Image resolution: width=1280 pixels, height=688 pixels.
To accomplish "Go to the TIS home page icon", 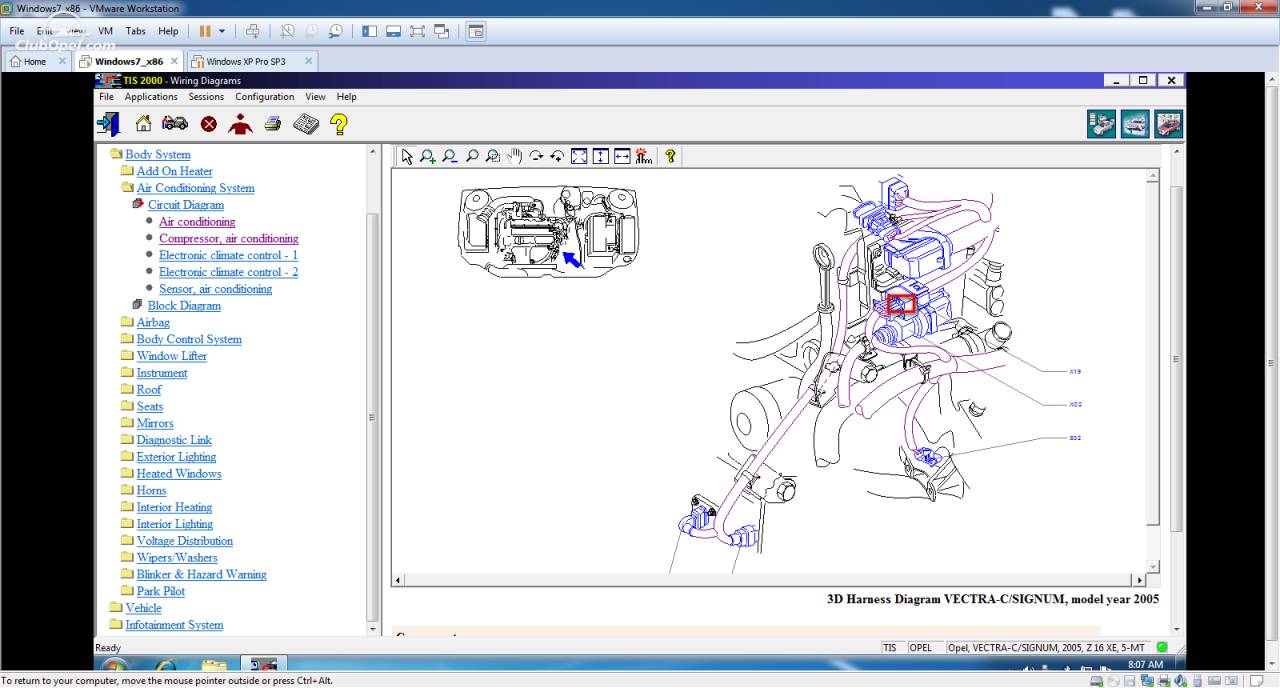I will [143, 124].
